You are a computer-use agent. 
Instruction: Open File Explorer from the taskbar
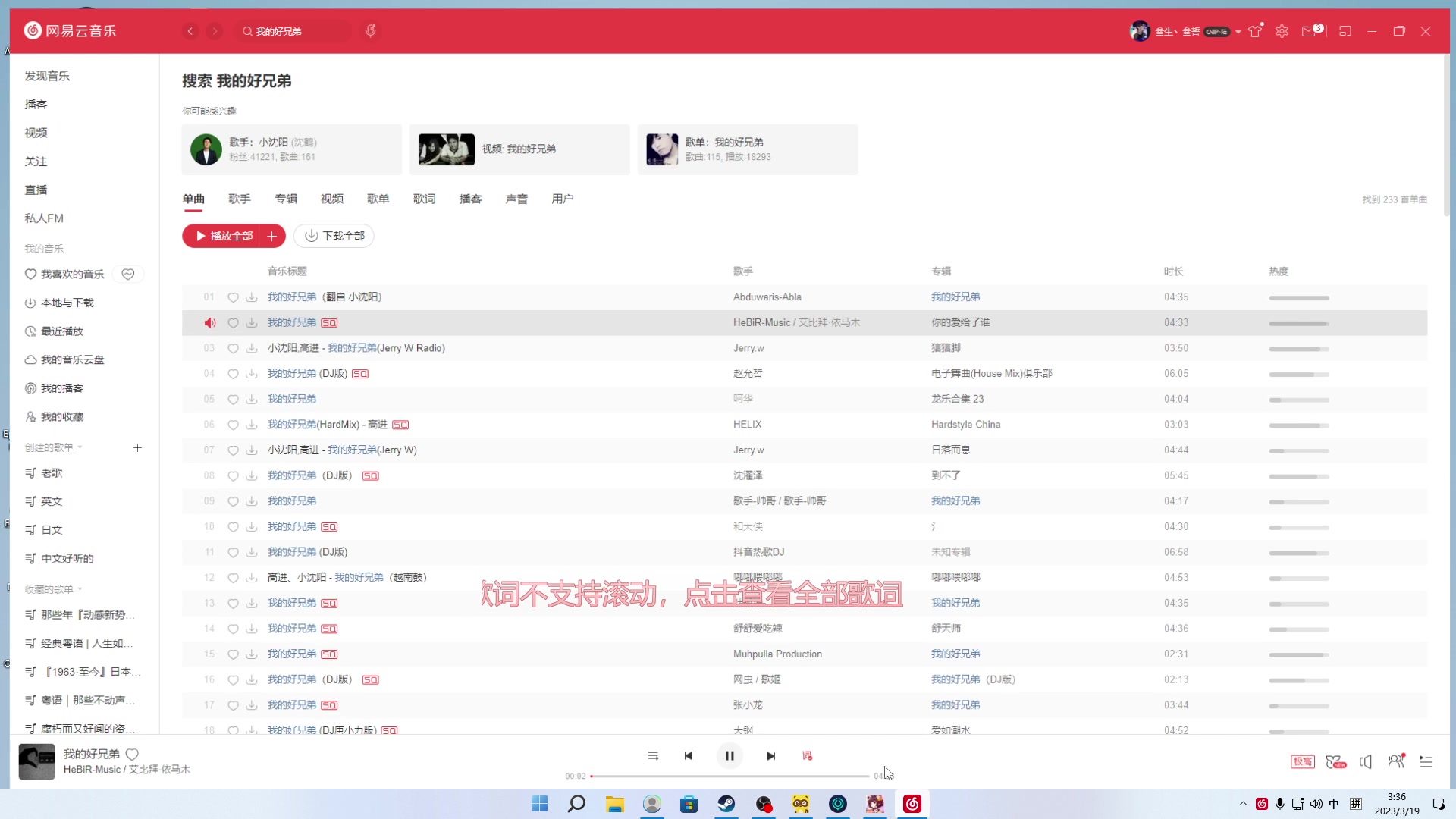click(x=614, y=804)
